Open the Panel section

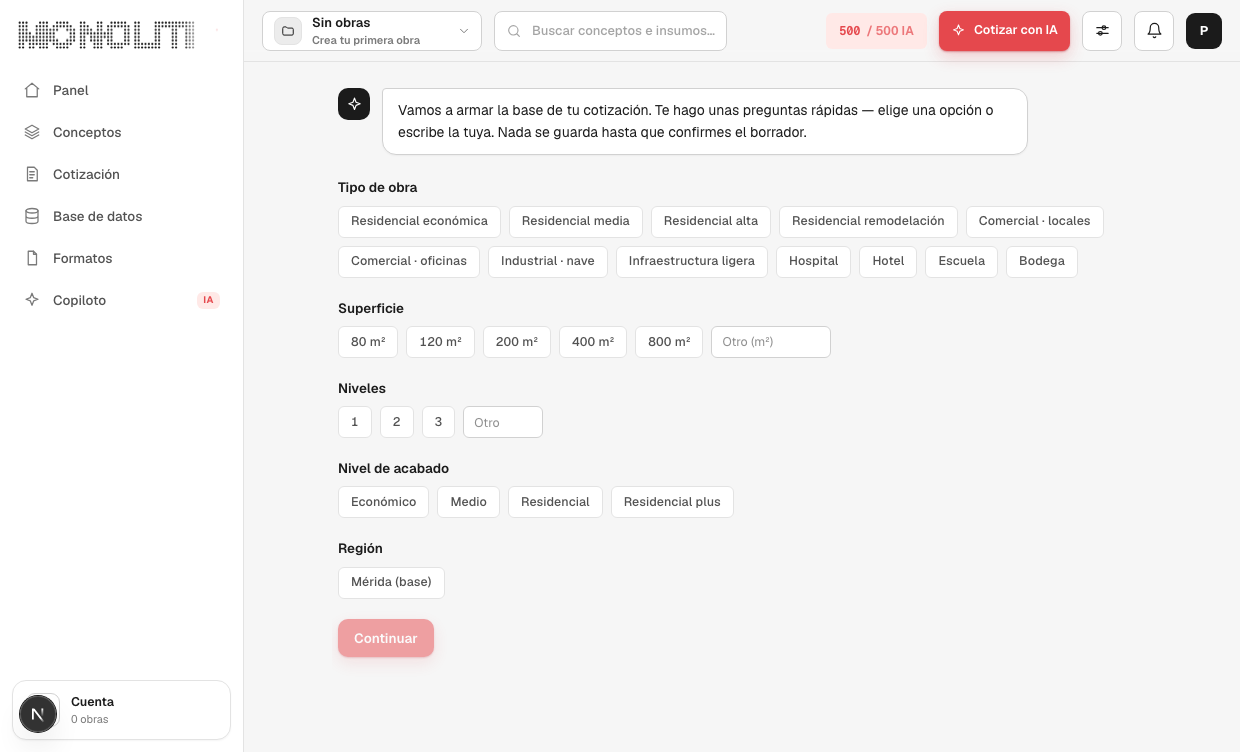click(x=121, y=90)
